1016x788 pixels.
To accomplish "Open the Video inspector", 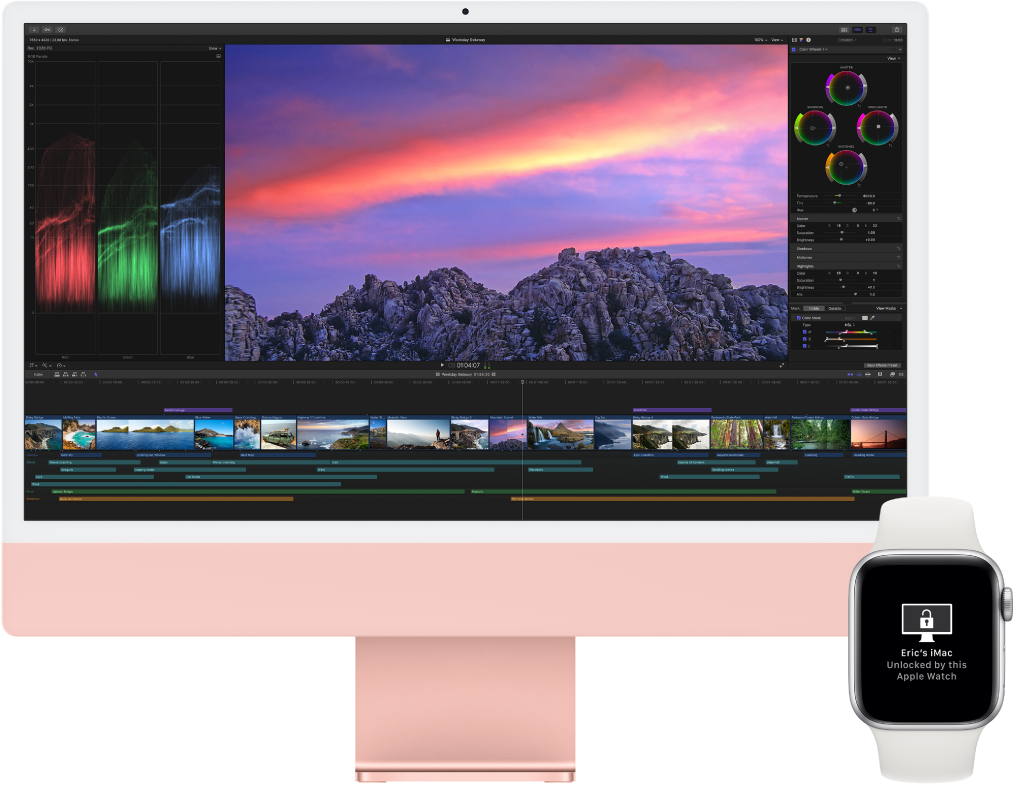I will [x=794, y=40].
